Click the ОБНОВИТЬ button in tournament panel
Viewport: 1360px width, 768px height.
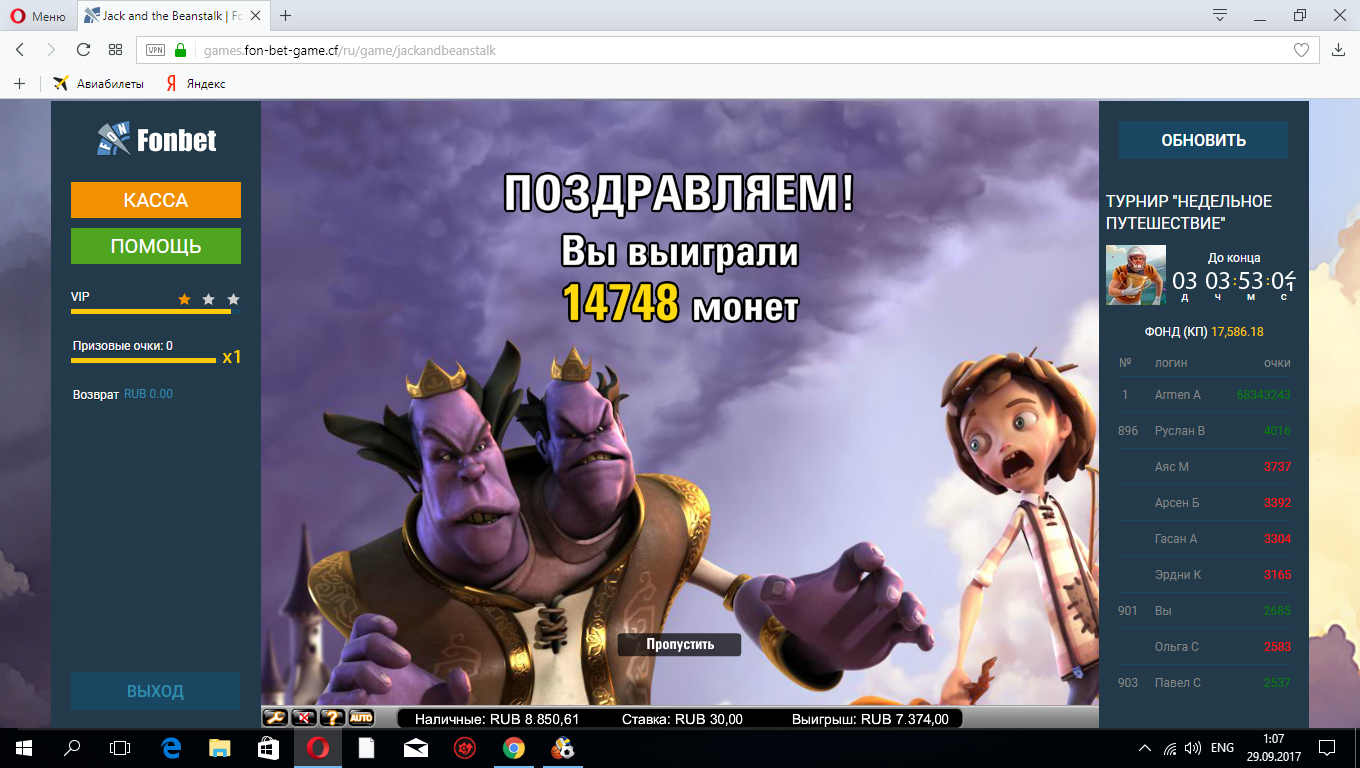coord(1203,140)
